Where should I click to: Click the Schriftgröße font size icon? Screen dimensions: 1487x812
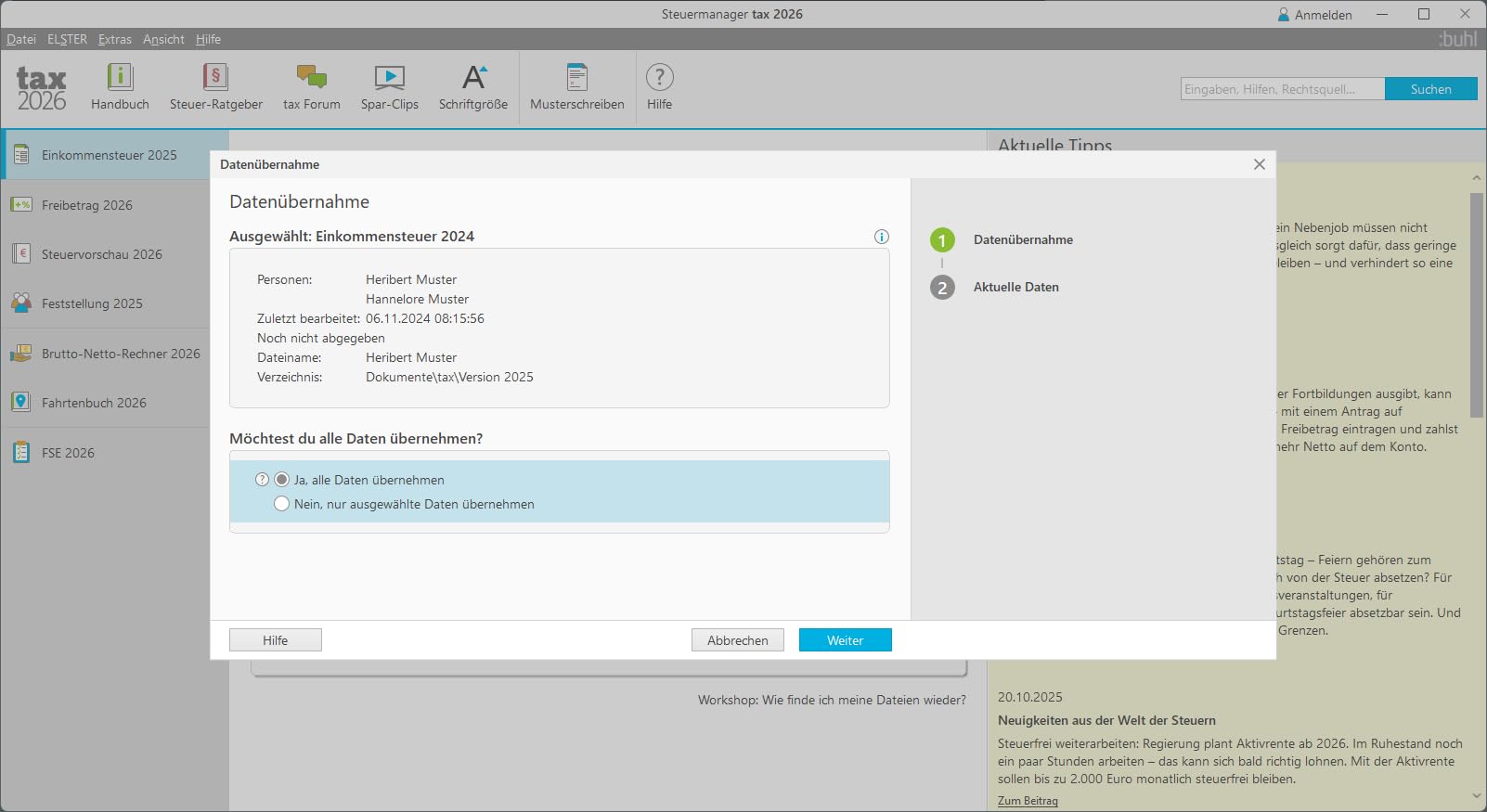point(473,78)
